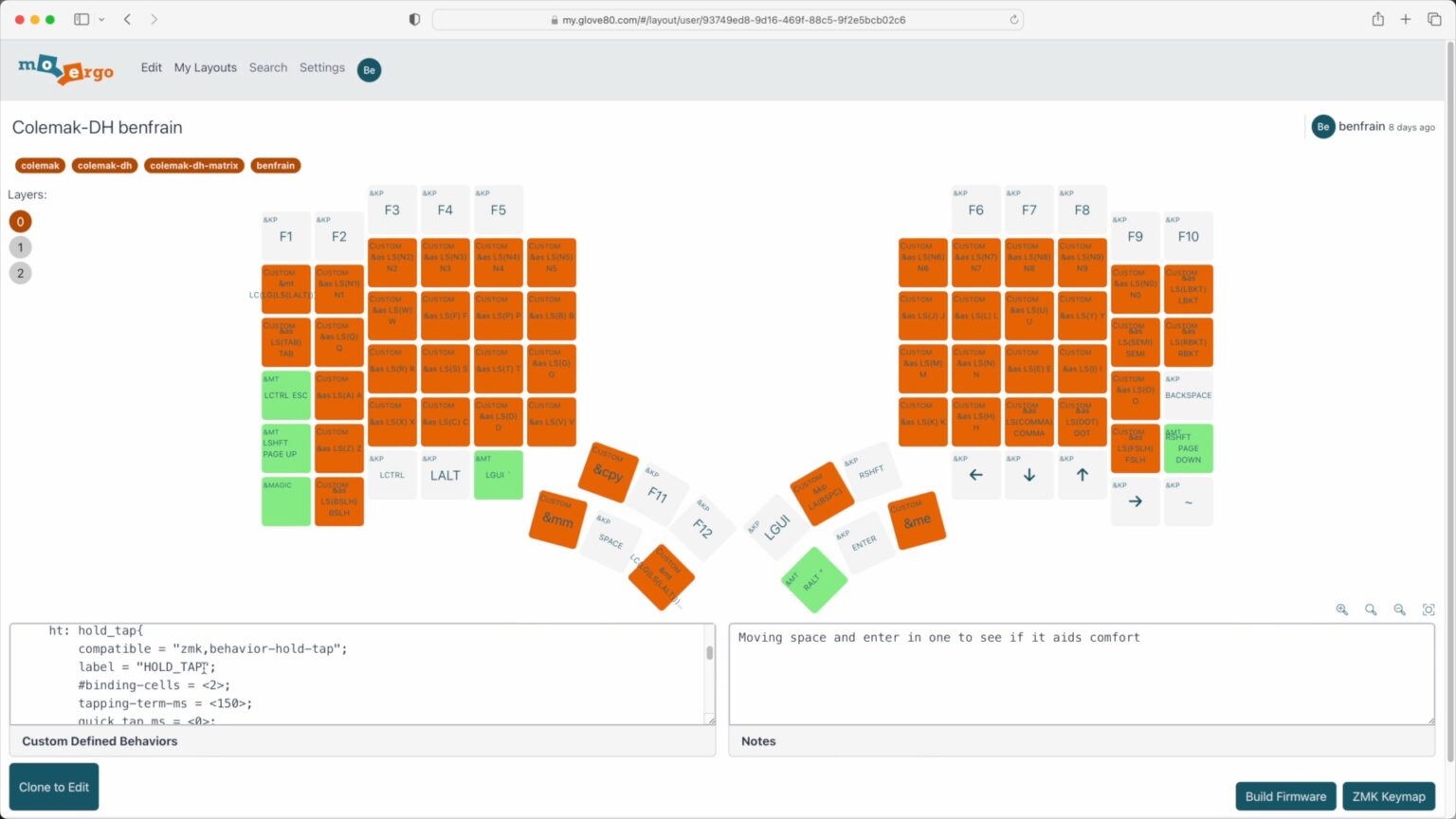Image resolution: width=1456 pixels, height=819 pixels.
Task: Click the Clone to Edit button
Action: click(x=54, y=787)
